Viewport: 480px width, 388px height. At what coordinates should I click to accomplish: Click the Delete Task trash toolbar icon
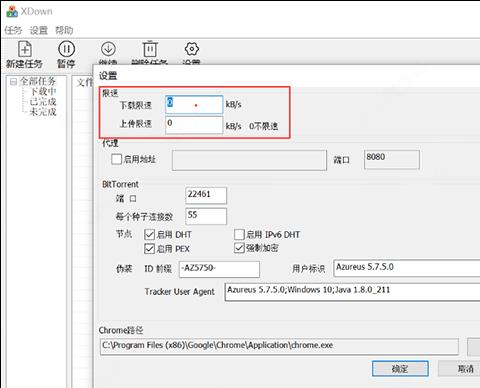tap(150, 49)
